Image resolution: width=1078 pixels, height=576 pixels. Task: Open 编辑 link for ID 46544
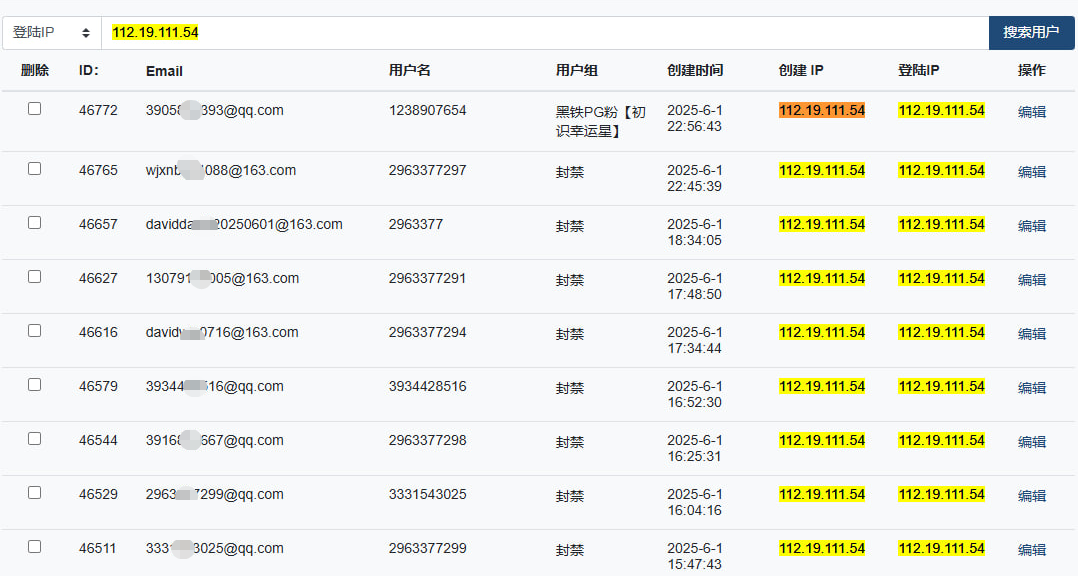point(1032,442)
